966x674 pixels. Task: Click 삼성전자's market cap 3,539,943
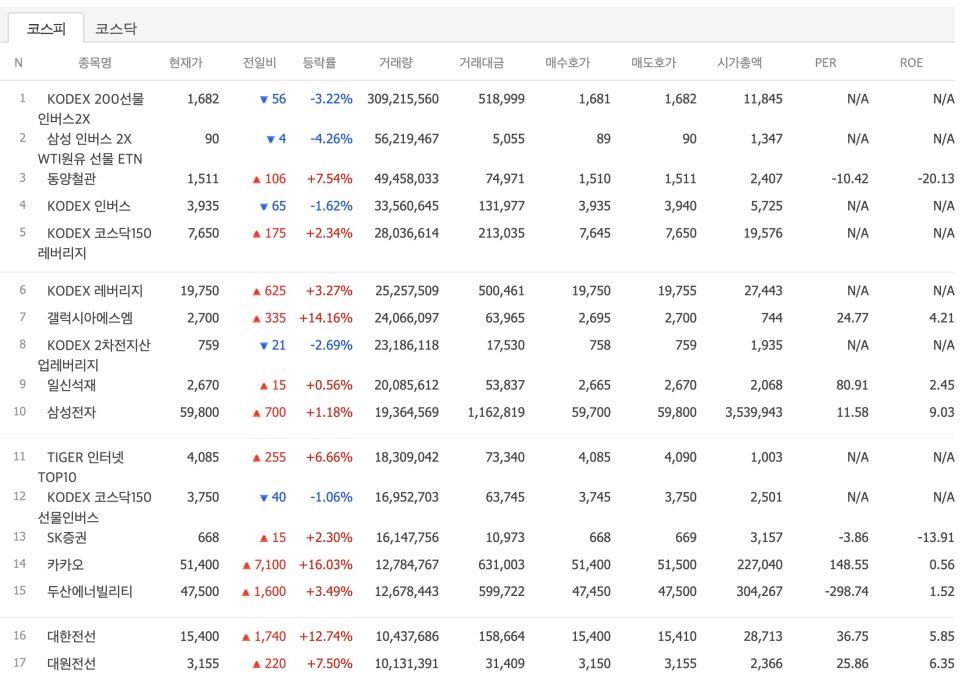pos(753,412)
